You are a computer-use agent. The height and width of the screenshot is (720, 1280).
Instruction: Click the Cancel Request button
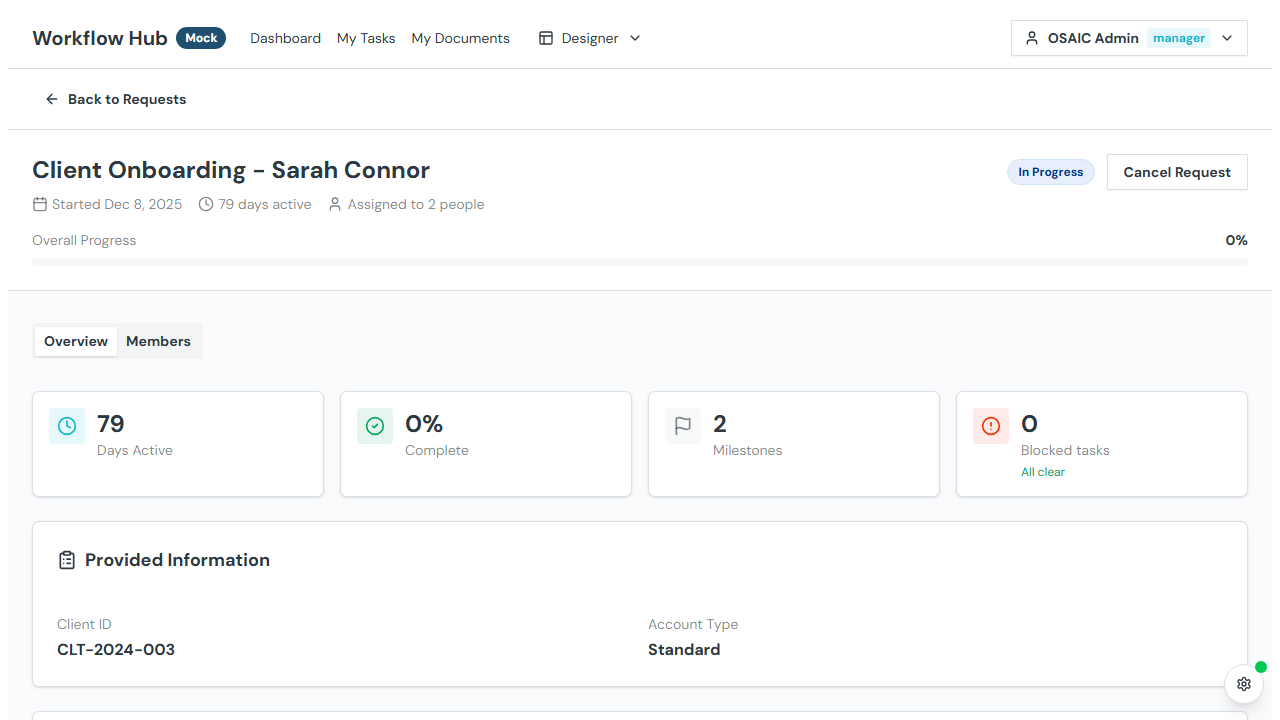click(x=1177, y=172)
